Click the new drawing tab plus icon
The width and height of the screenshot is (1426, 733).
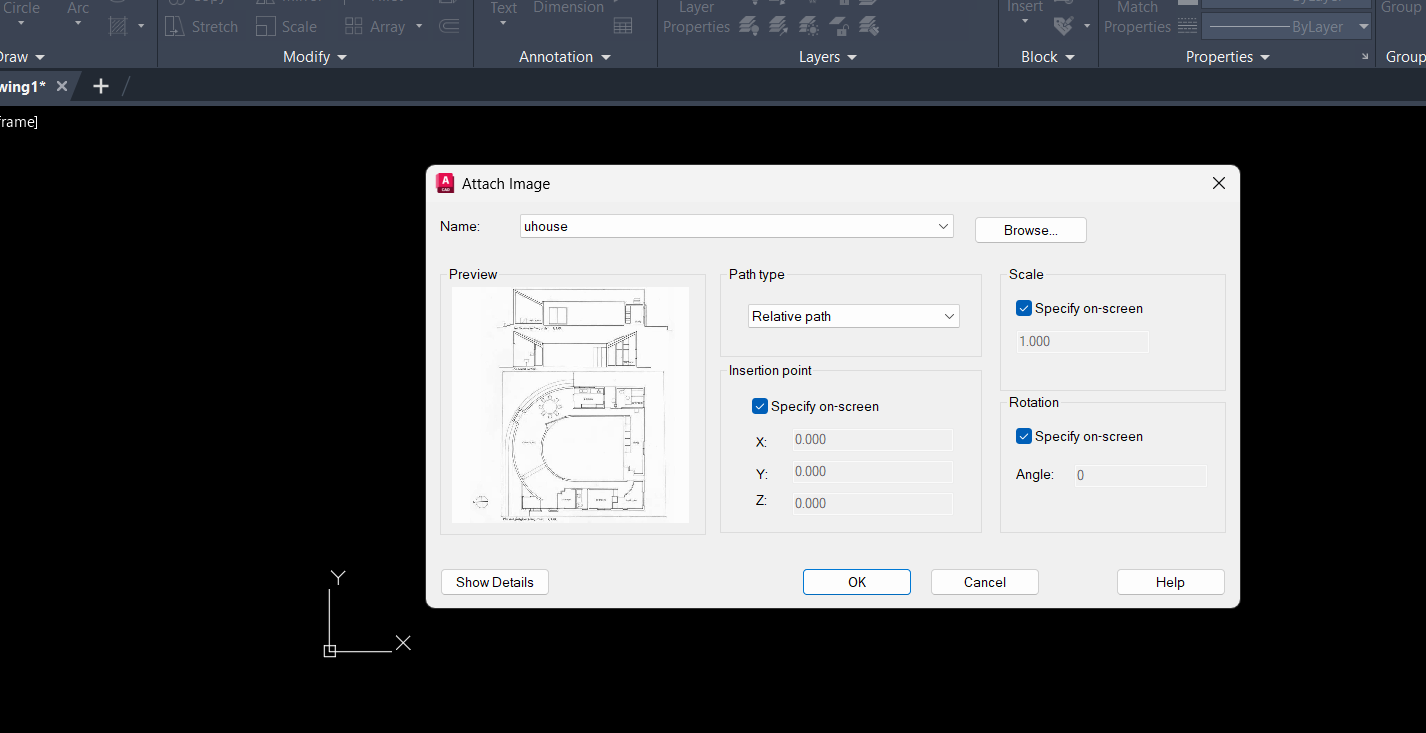tap(100, 86)
